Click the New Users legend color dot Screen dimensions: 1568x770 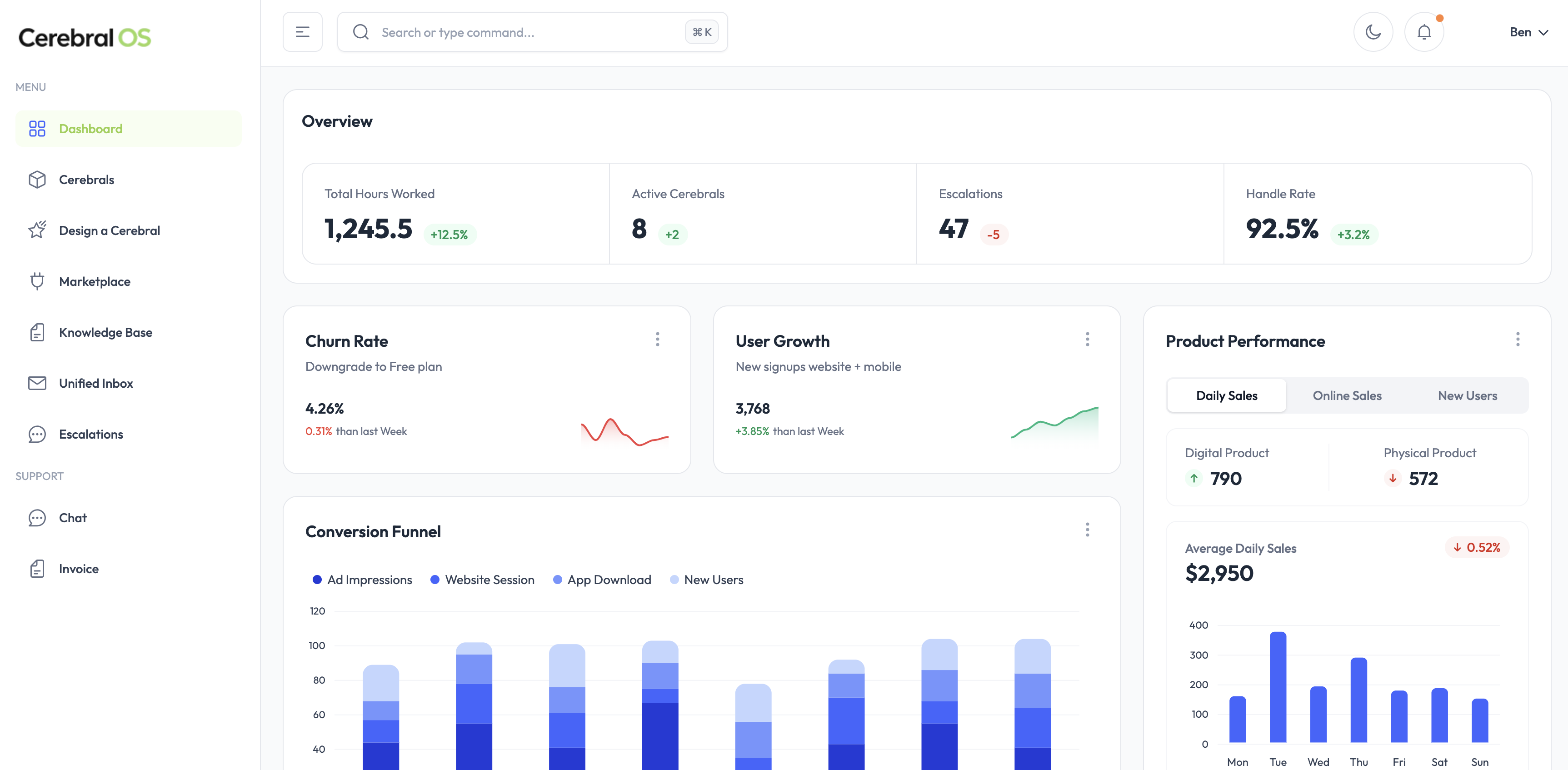[674, 580]
